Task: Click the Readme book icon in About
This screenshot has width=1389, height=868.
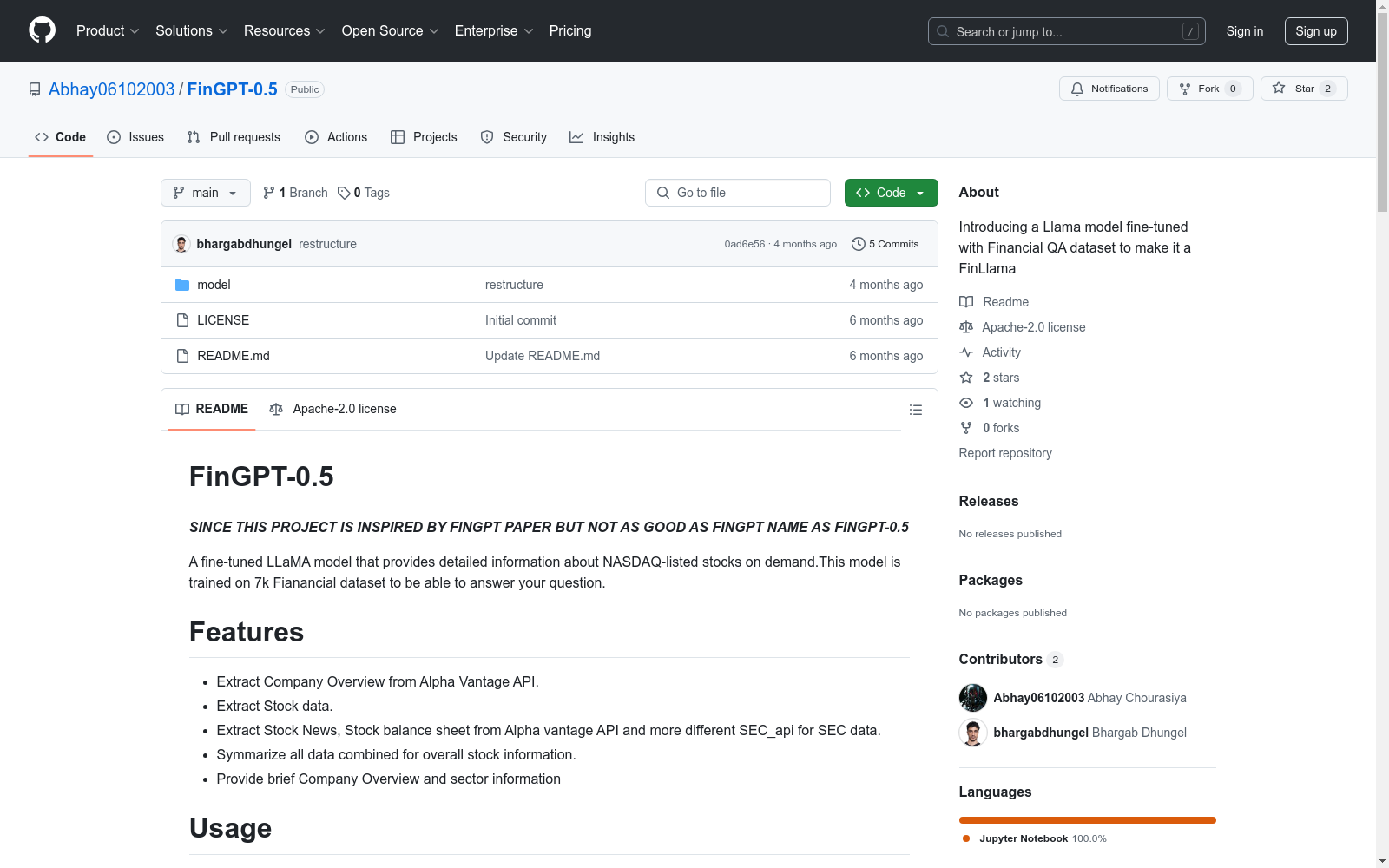Action: (x=966, y=302)
